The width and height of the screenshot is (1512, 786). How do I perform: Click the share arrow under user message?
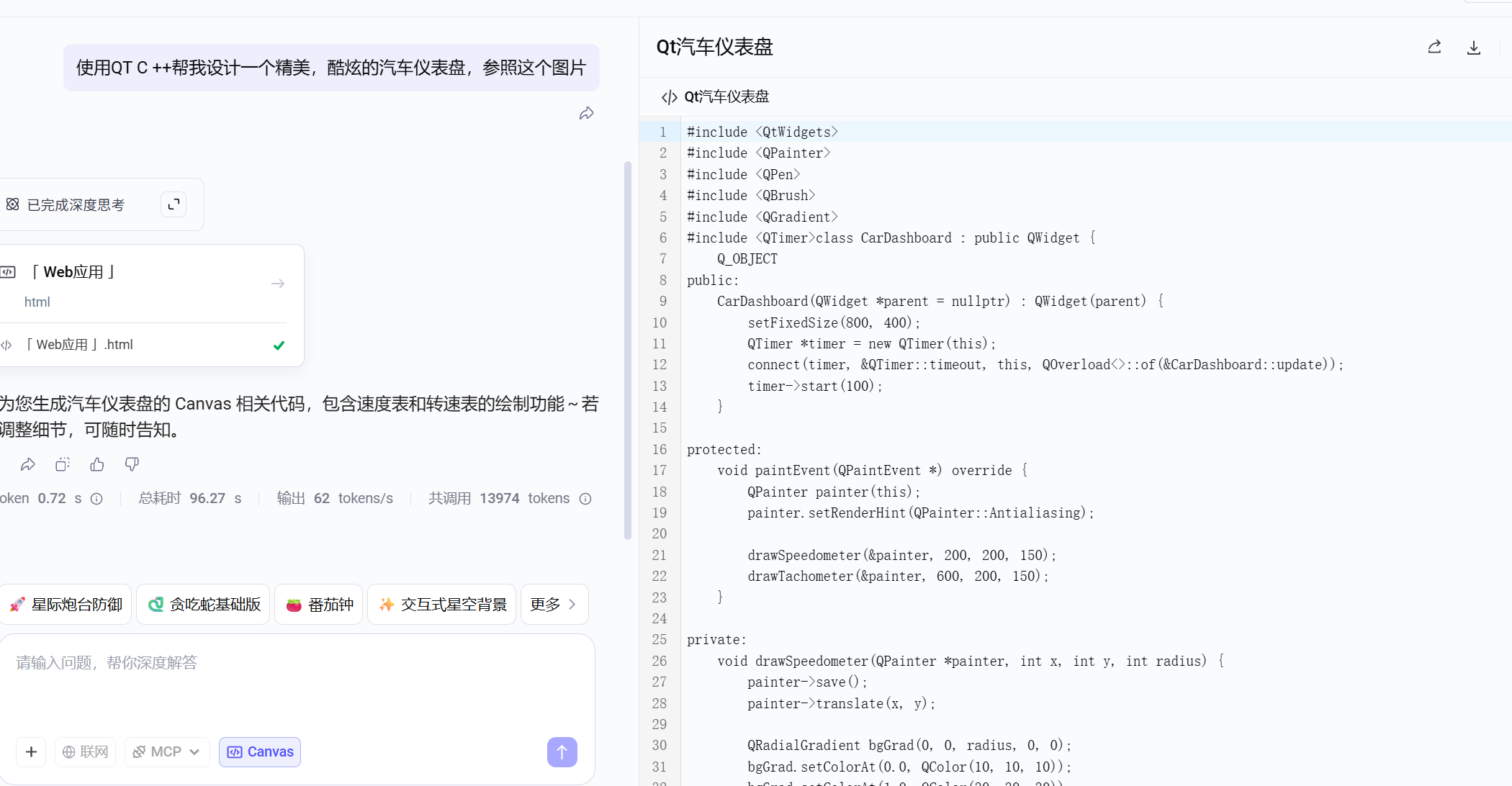(586, 114)
